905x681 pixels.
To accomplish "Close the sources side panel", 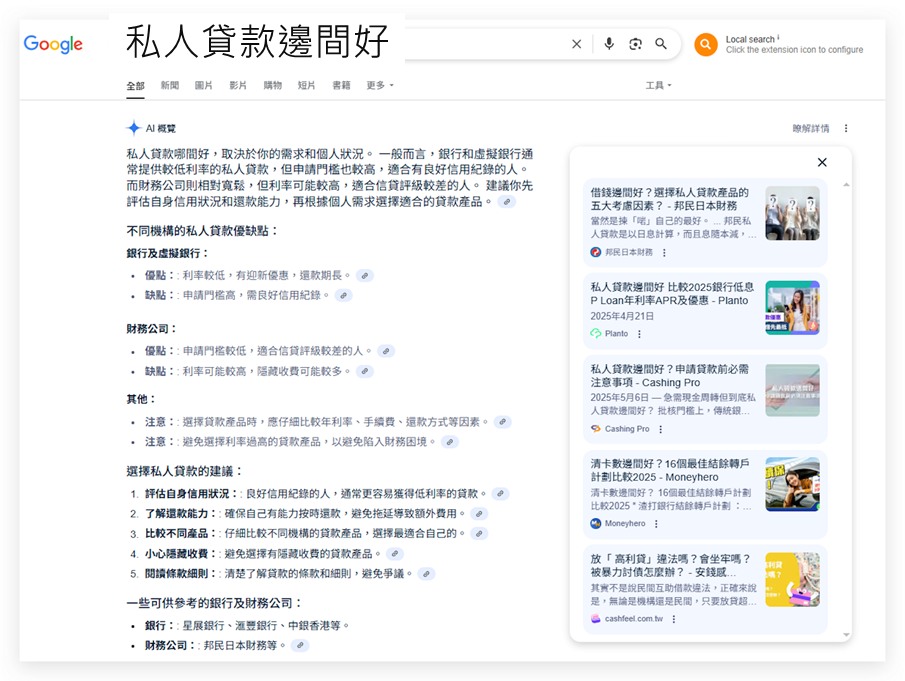I will pyautogui.click(x=822, y=162).
